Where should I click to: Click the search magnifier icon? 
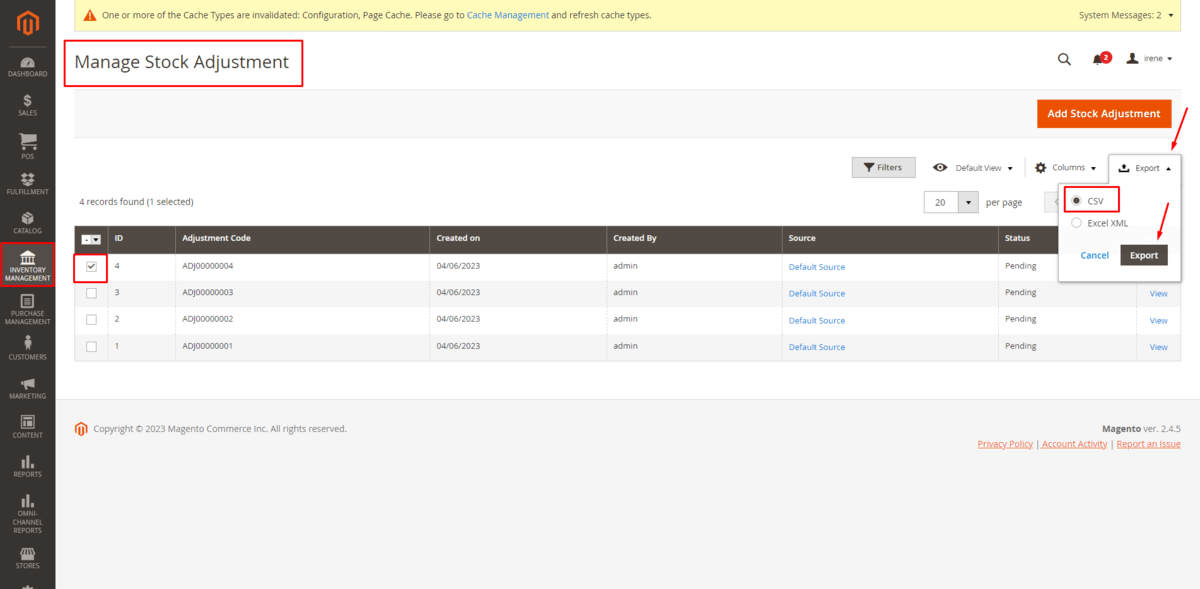click(1064, 59)
